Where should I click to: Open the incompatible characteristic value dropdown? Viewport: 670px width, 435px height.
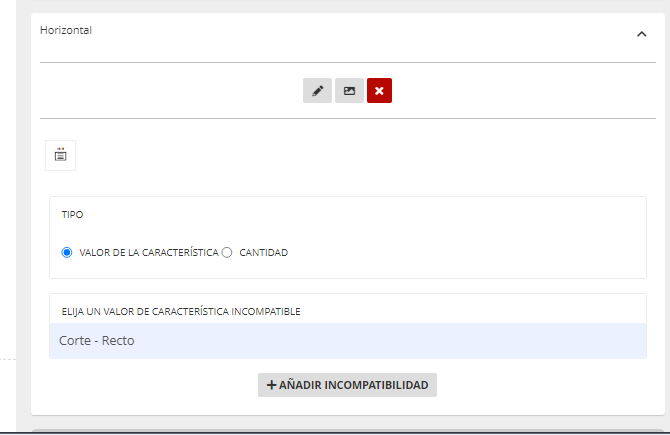tap(347, 340)
